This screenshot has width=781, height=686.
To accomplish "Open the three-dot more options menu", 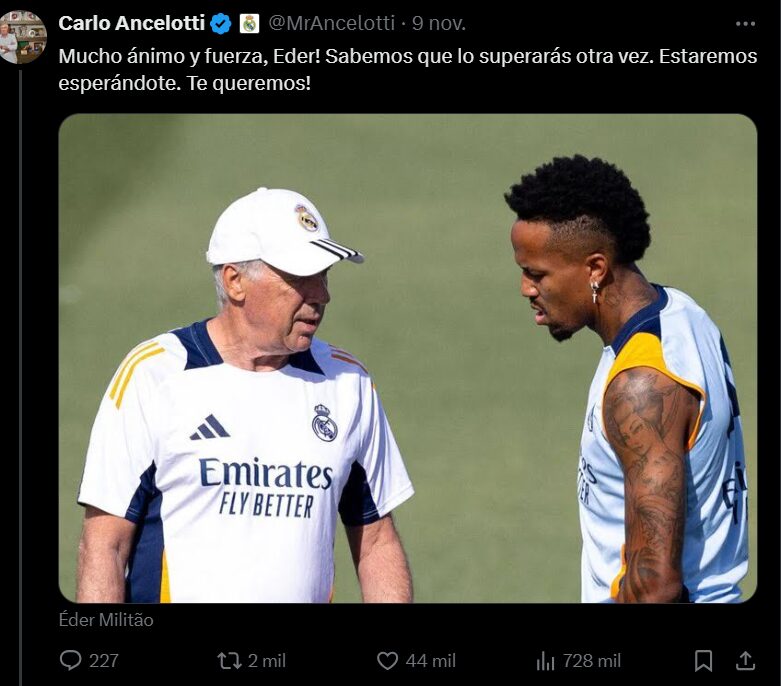I will pos(745,23).
